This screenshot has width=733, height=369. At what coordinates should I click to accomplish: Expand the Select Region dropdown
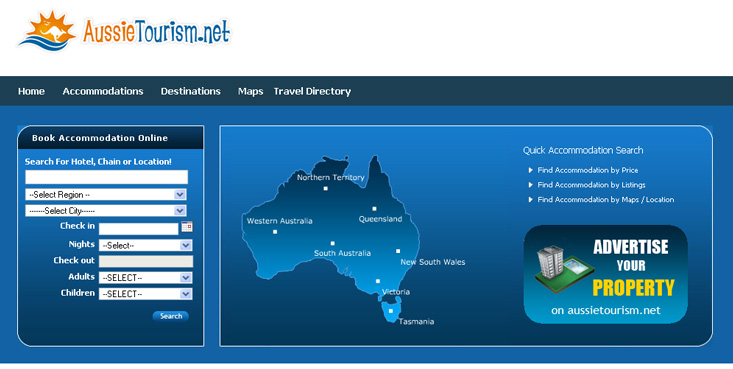click(x=106, y=195)
